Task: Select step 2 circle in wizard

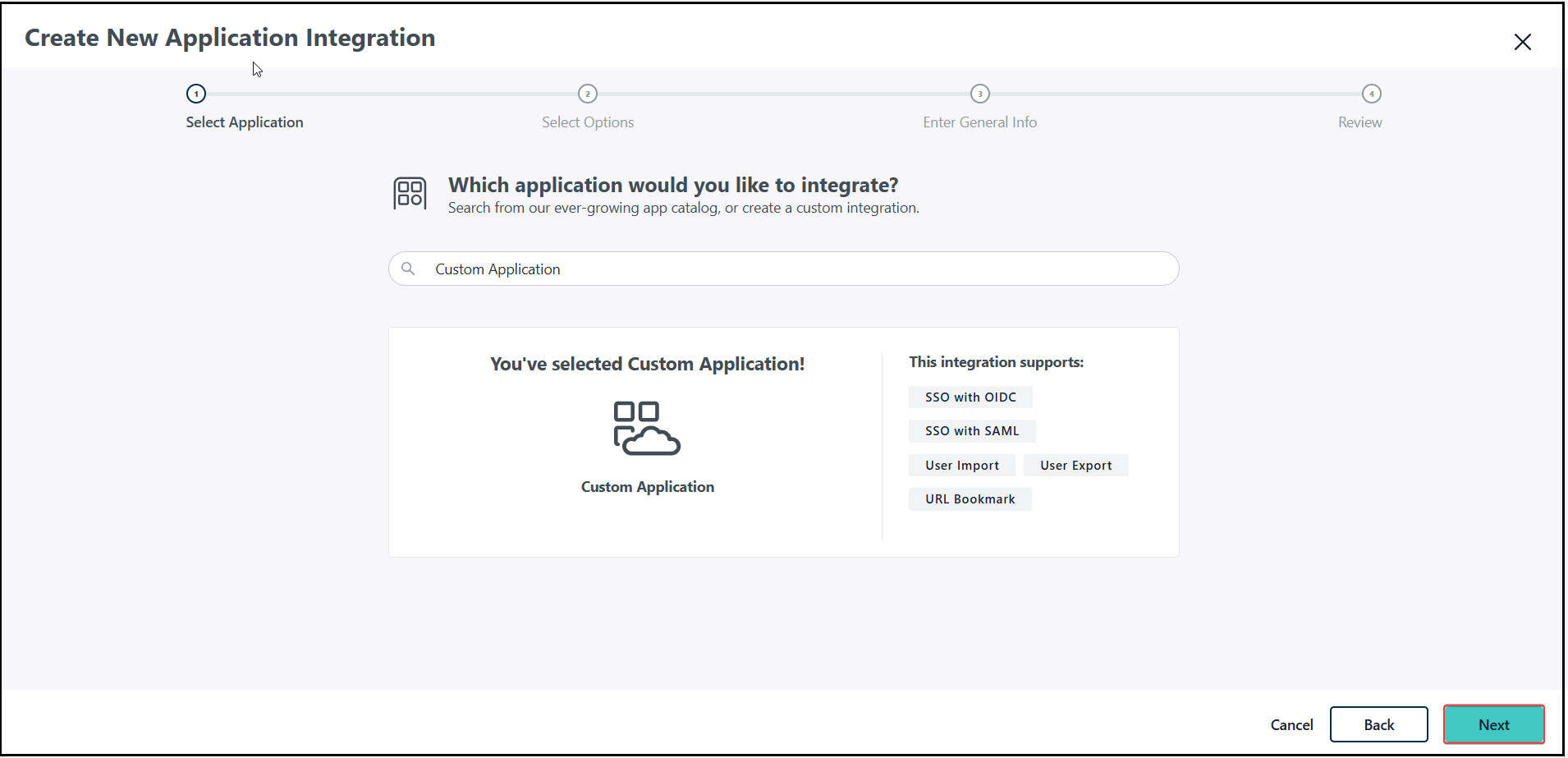Action: 588,94
